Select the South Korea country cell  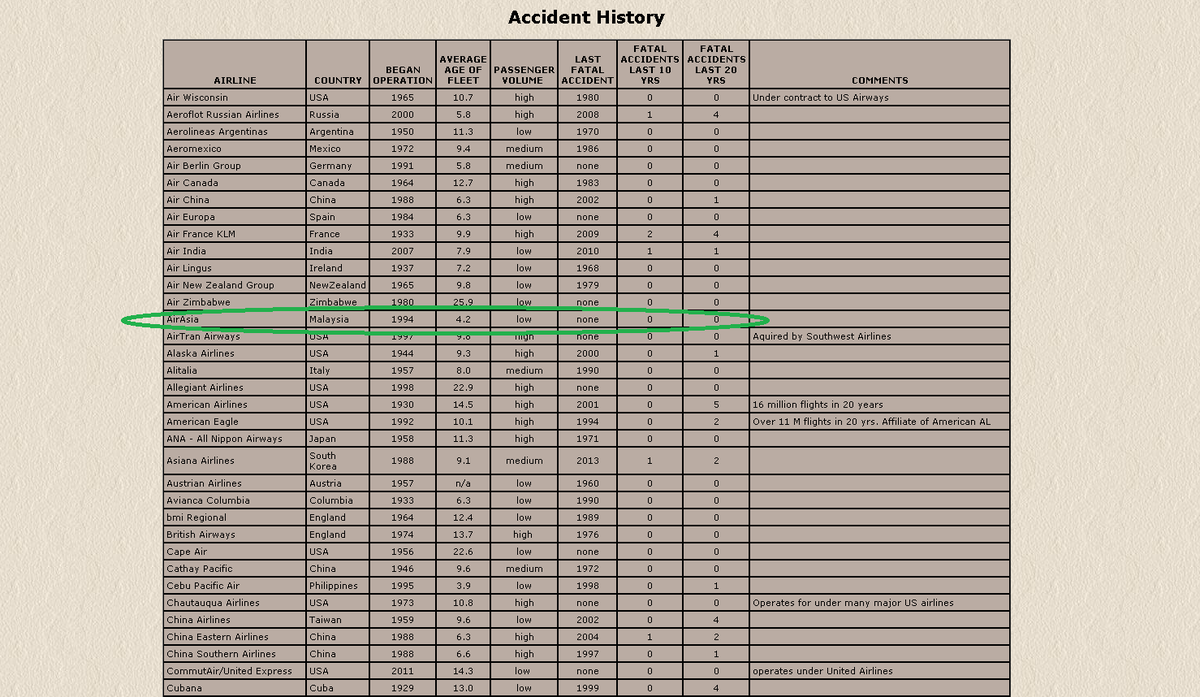[337, 460]
